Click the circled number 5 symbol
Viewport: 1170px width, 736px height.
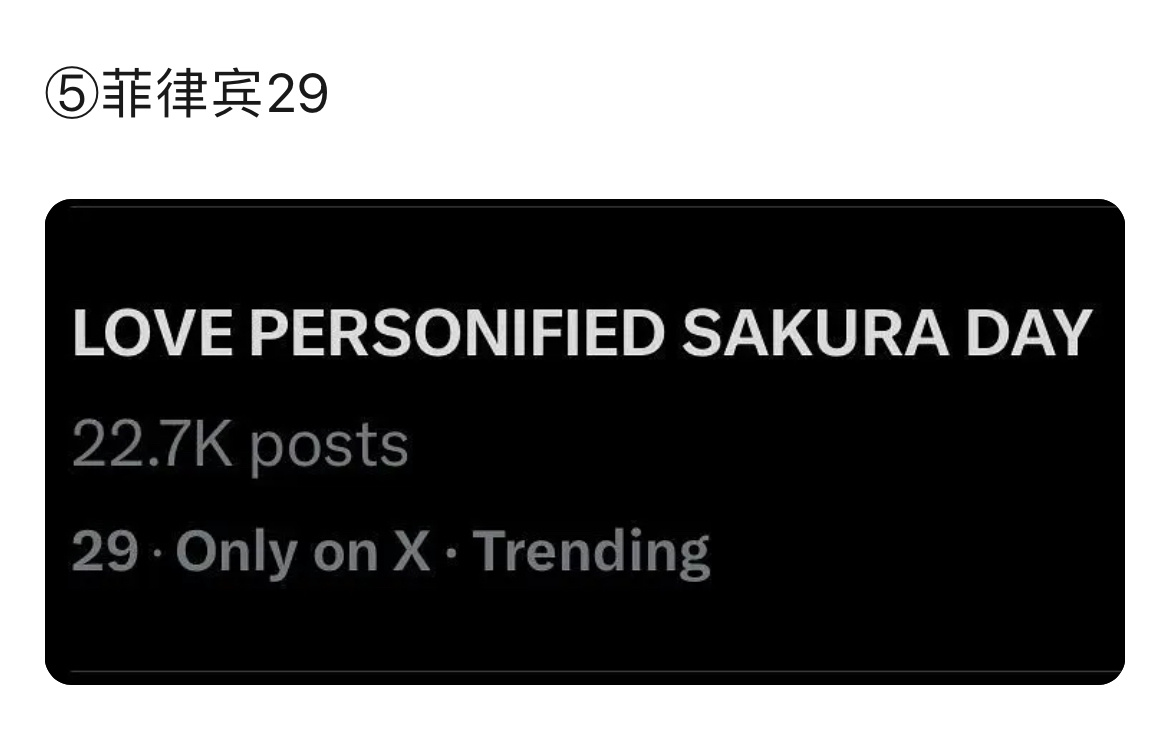(72, 95)
